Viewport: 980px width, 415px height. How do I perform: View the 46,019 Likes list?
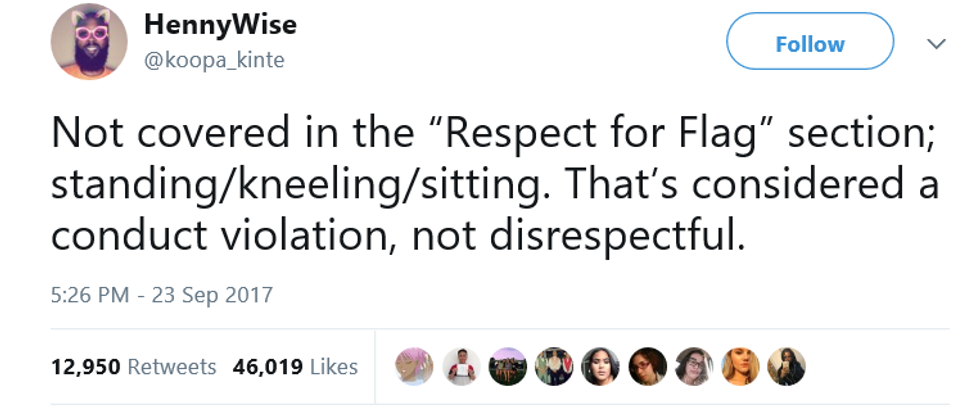pos(295,367)
